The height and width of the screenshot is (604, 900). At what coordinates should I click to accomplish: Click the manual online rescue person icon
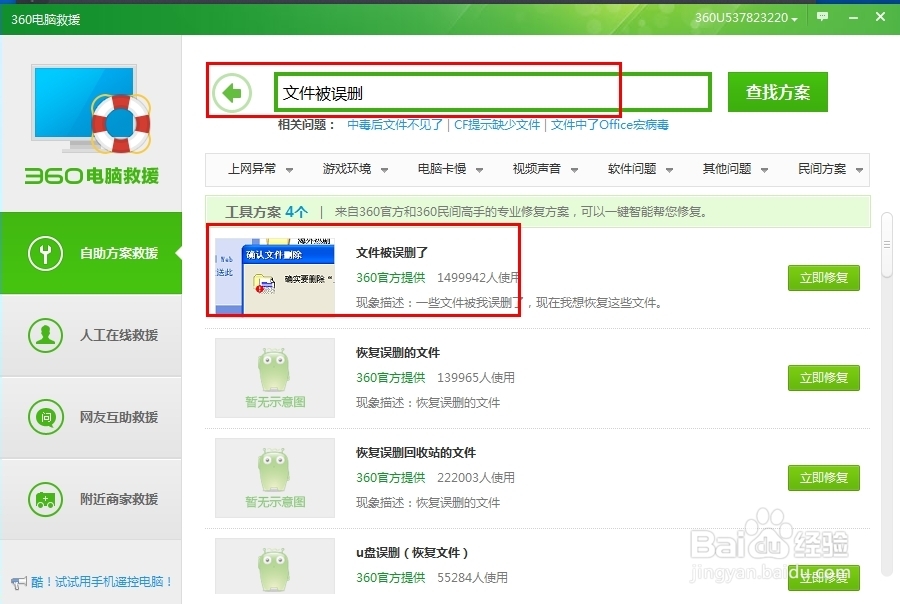pos(45,335)
